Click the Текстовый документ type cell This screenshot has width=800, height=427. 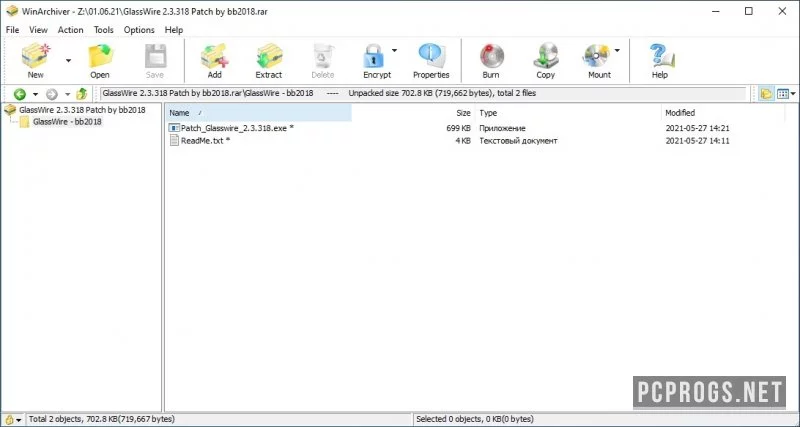coord(518,141)
